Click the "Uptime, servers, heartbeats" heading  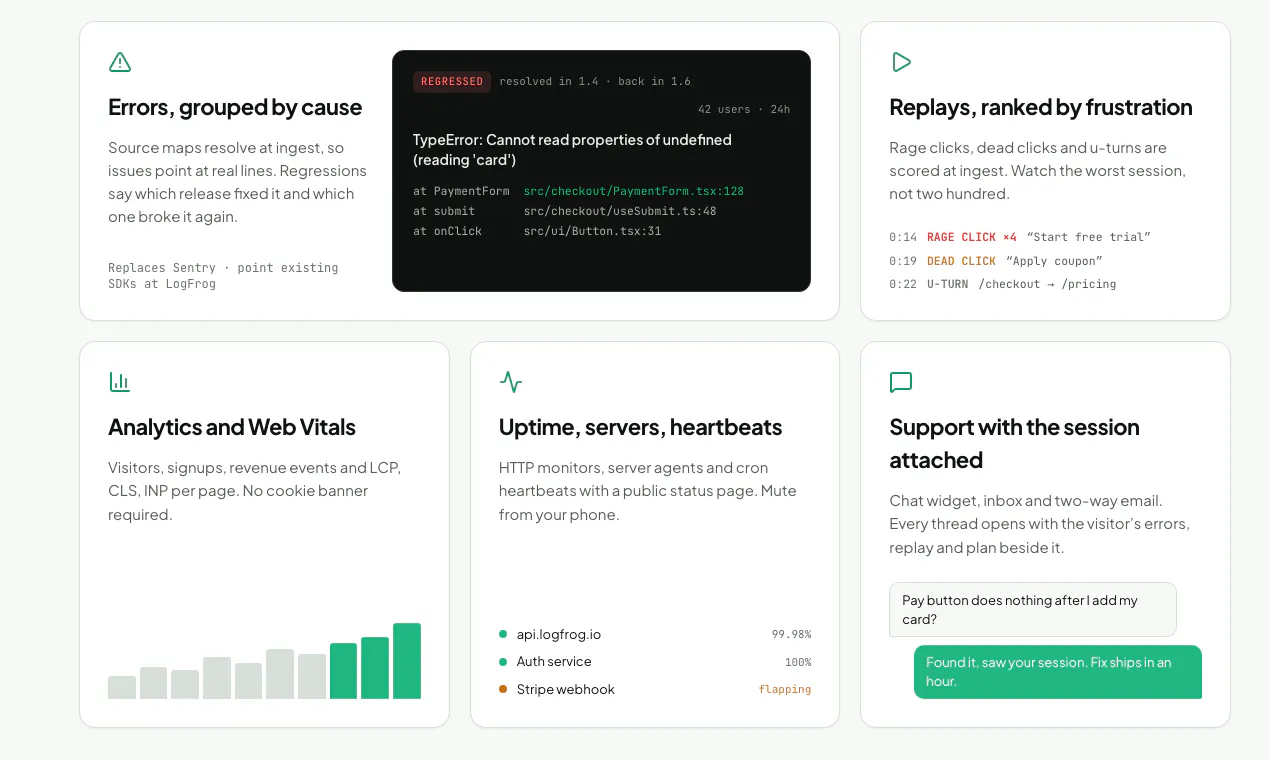641,427
